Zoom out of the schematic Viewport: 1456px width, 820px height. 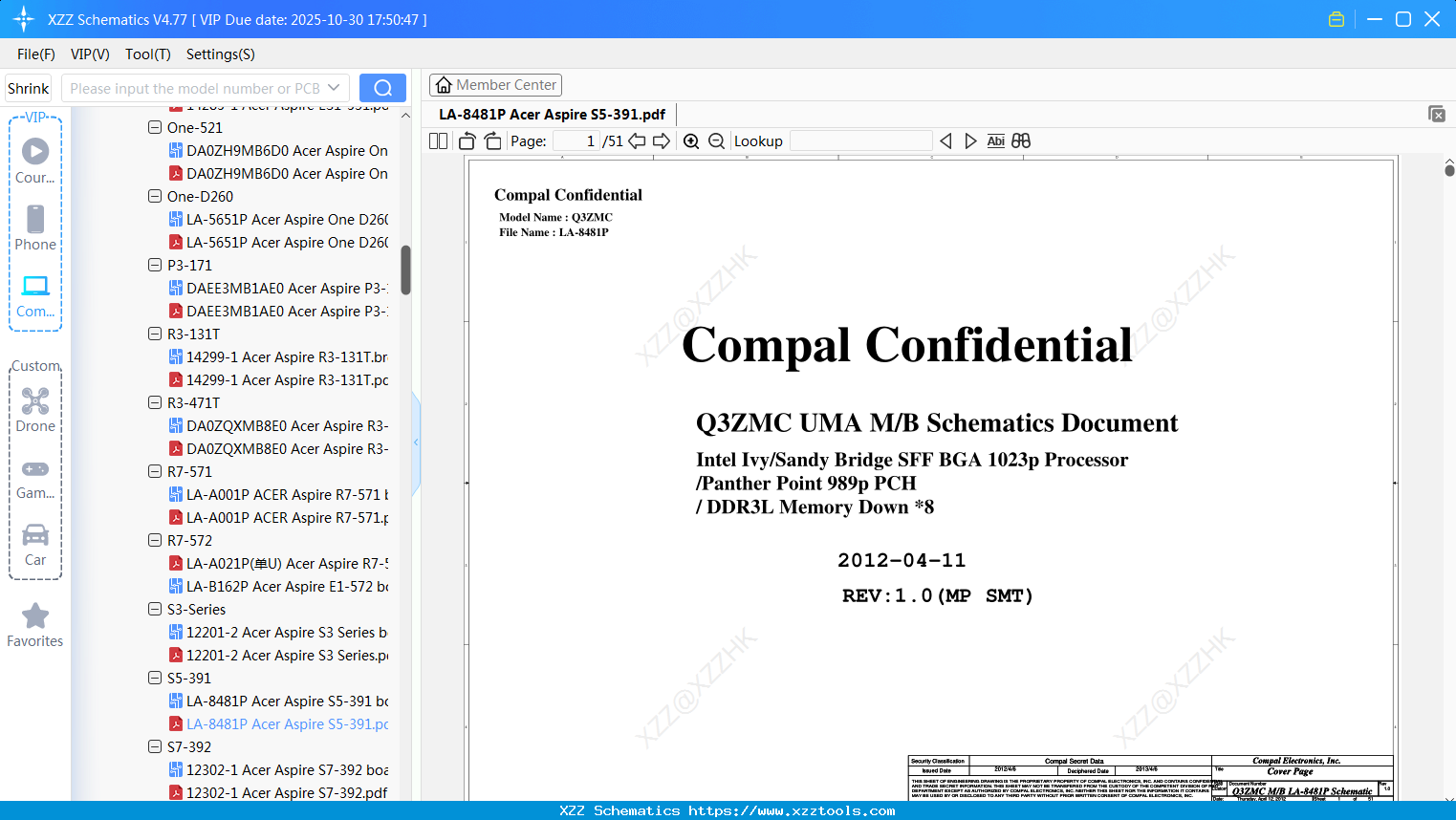(x=717, y=141)
